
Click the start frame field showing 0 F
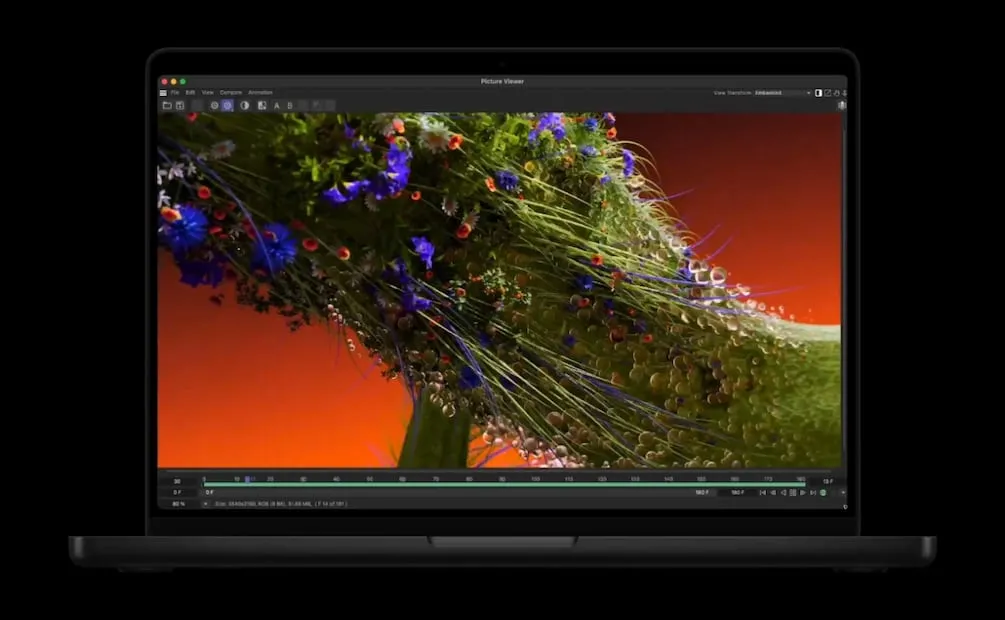[x=178, y=492]
